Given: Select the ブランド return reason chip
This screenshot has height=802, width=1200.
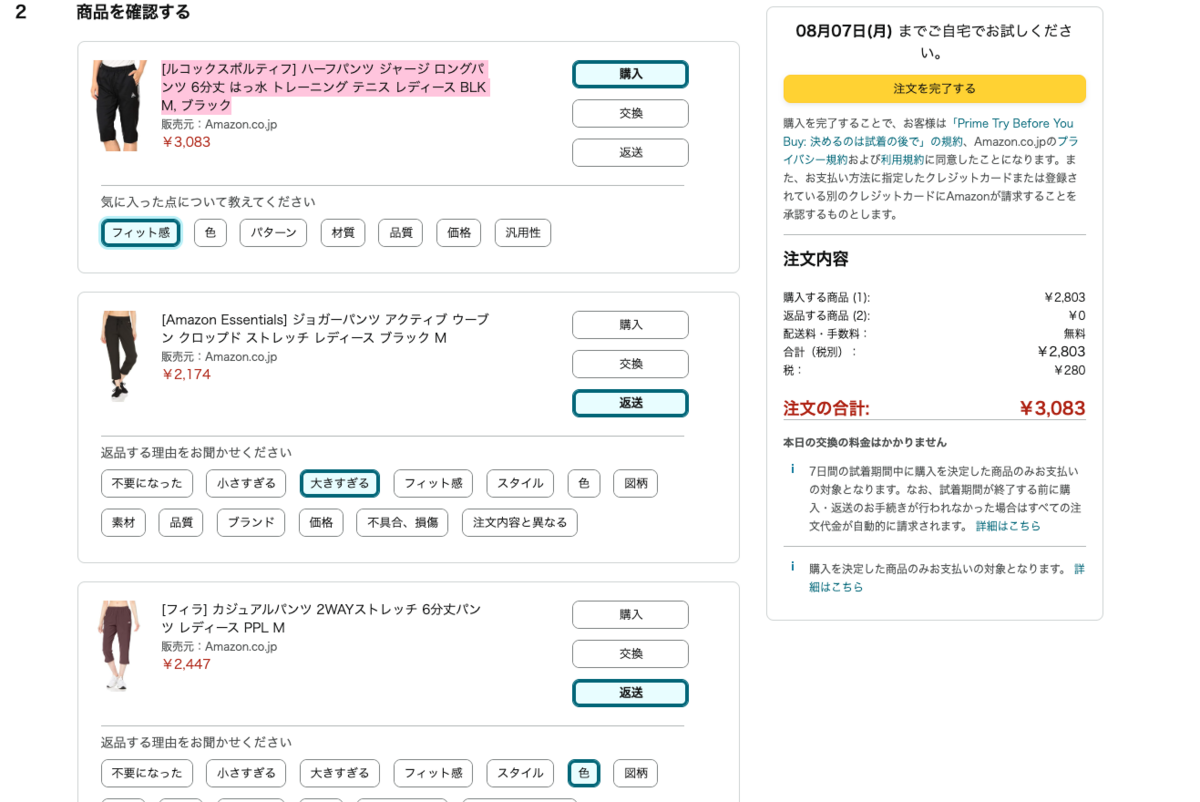Looking at the screenshot, I should pos(251,523).
